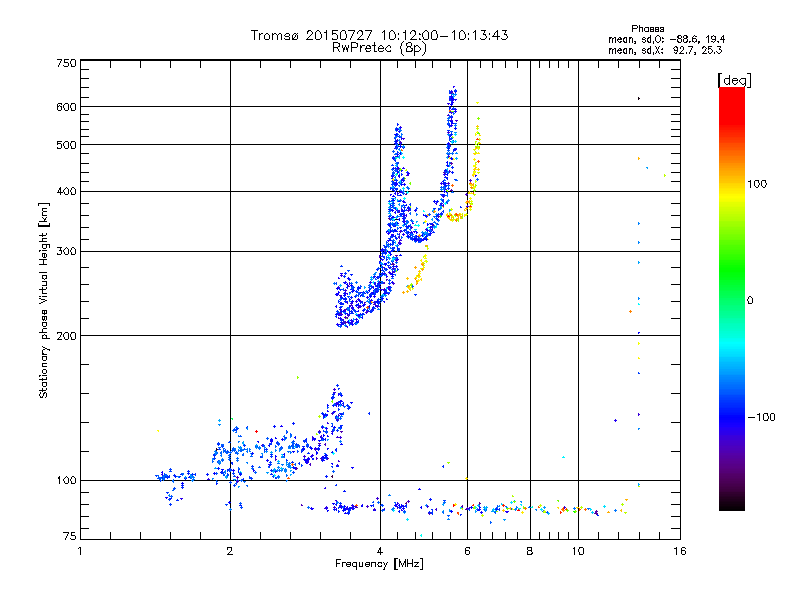Click the x-axis tick label '6'
The height and width of the screenshot is (600, 800).
coord(467,551)
